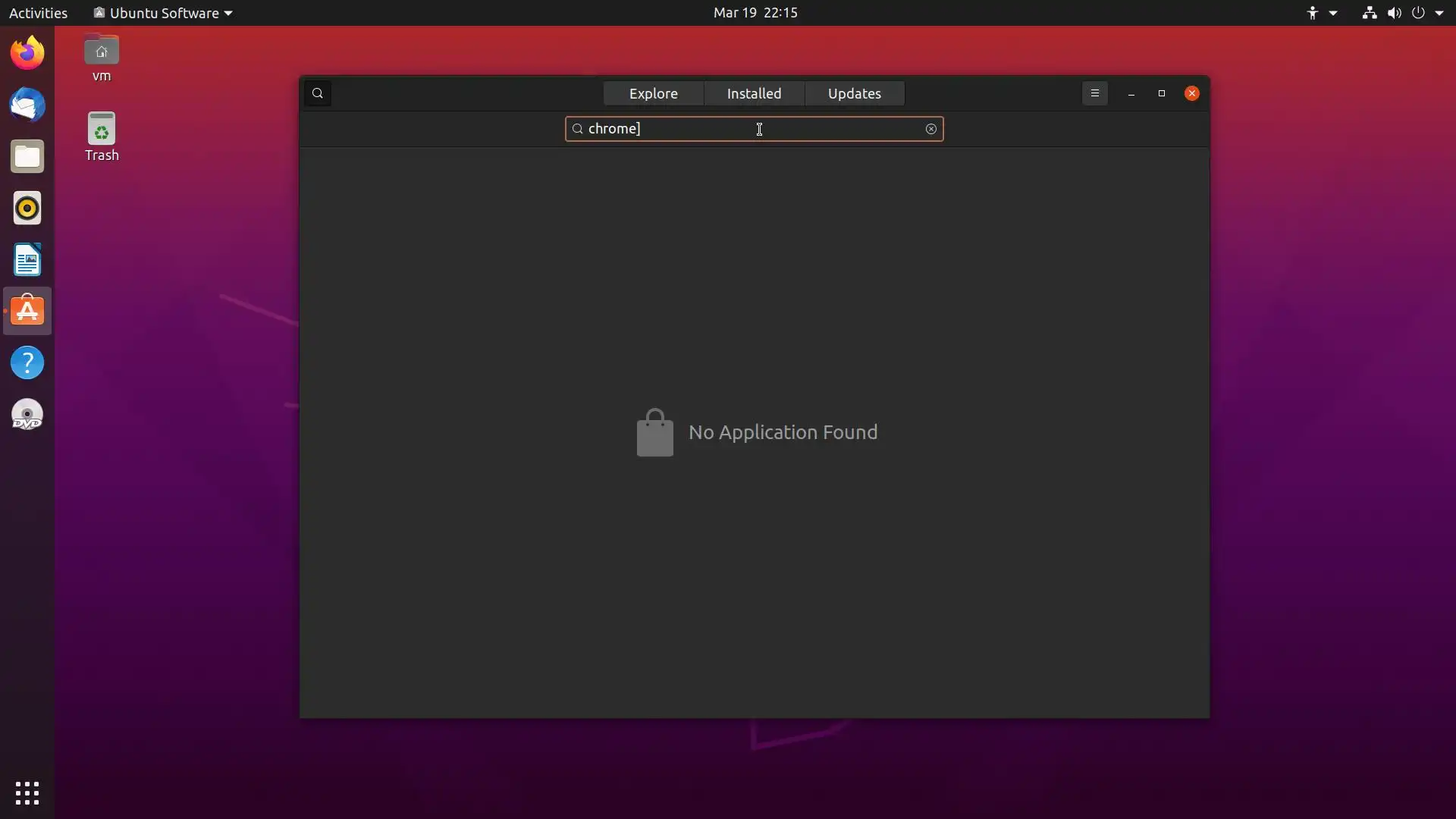Expand the Ubuntu Software app menu

coord(162,13)
